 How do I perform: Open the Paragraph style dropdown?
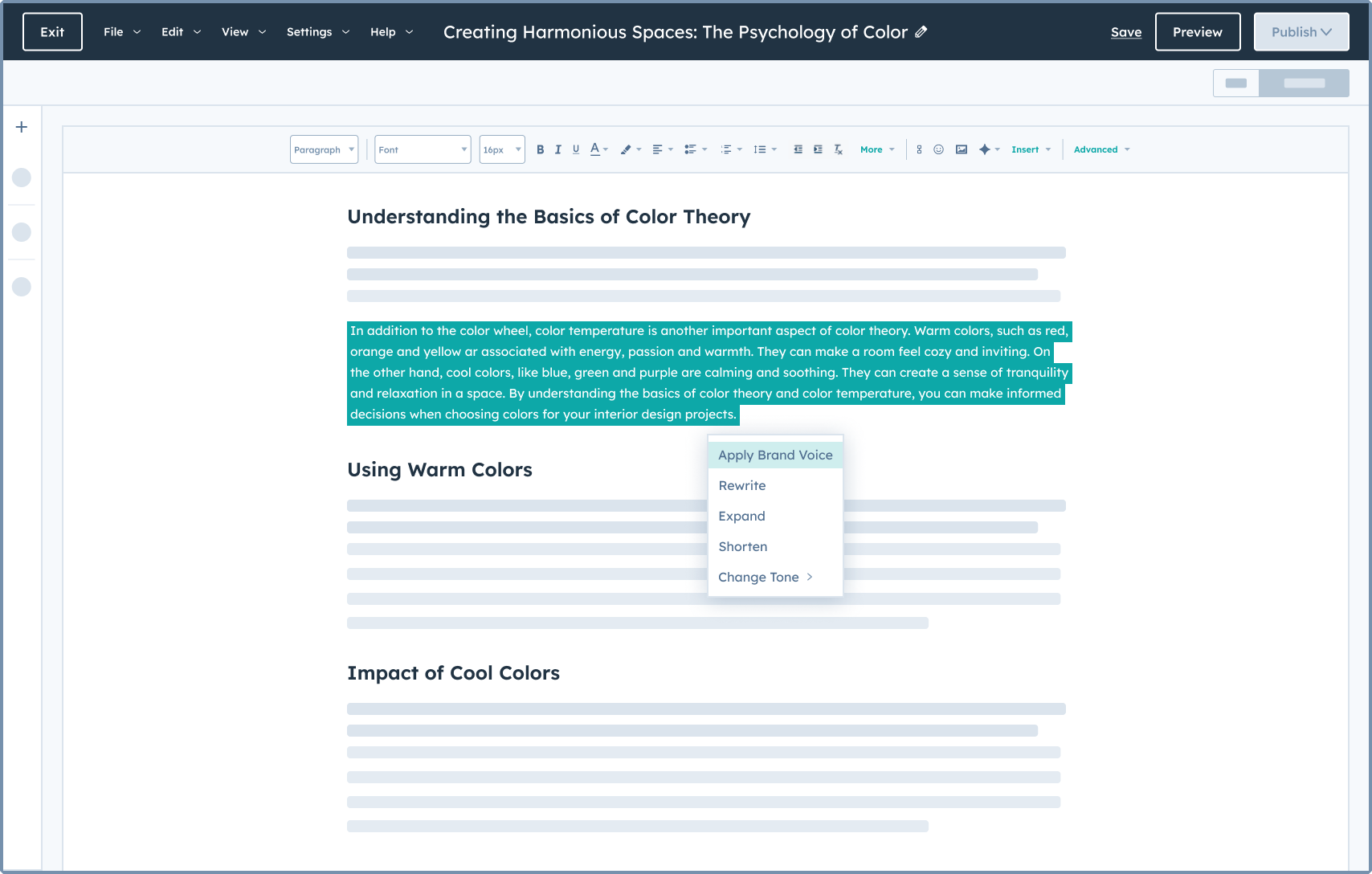(324, 149)
